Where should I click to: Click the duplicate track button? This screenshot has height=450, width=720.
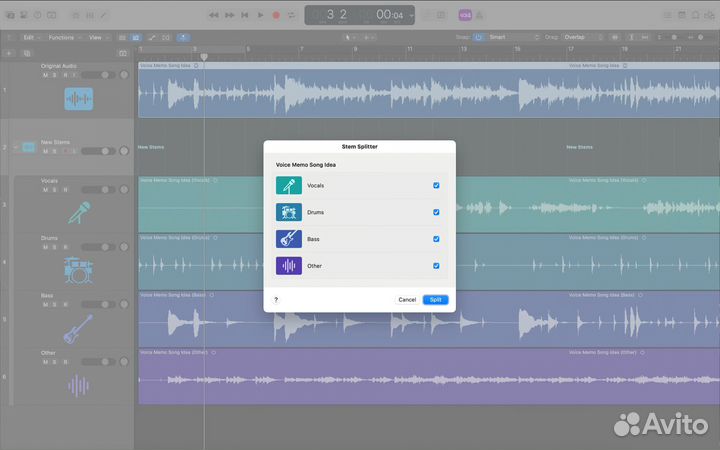[x=27, y=53]
